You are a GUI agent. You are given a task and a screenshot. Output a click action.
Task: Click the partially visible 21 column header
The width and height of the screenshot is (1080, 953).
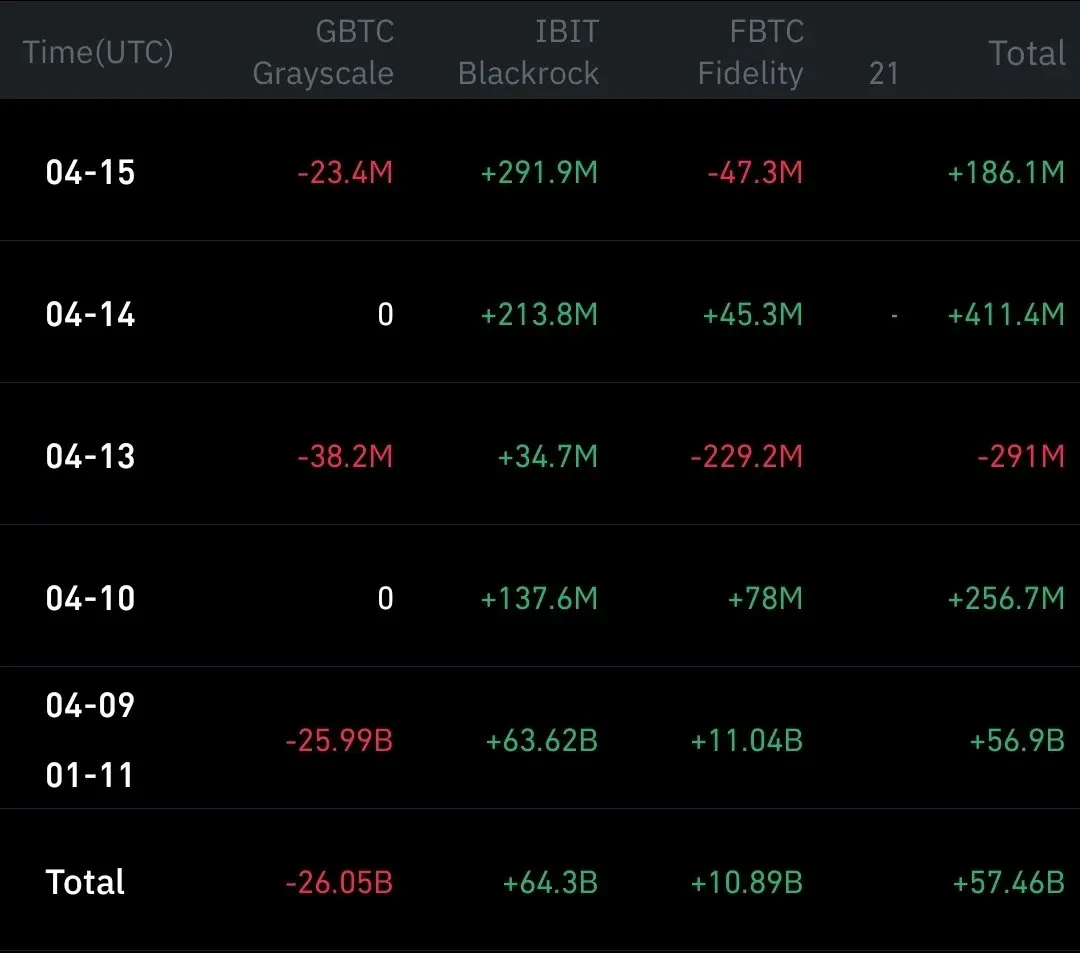pos(884,73)
